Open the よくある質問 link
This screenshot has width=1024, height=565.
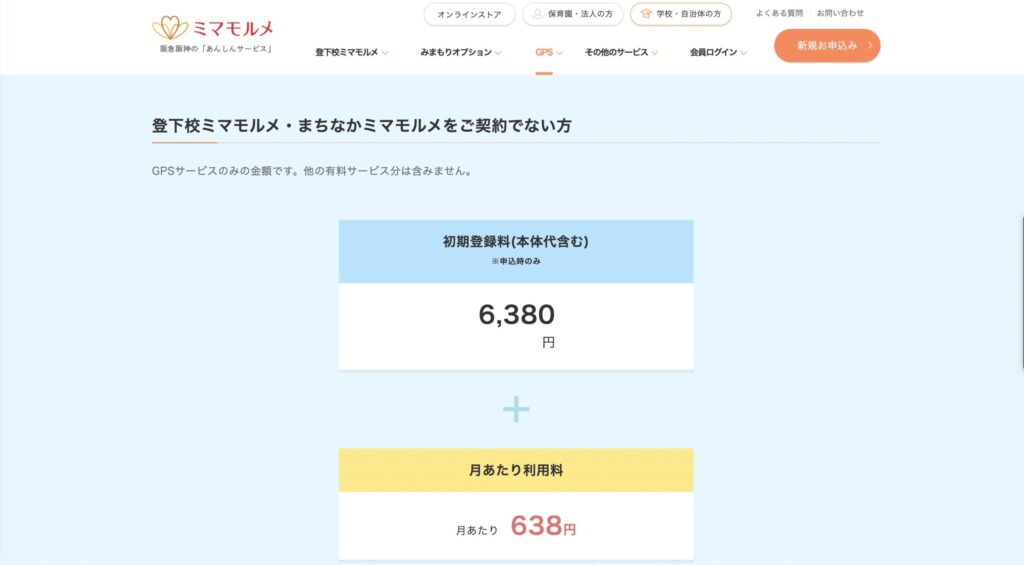click(779, 13)
